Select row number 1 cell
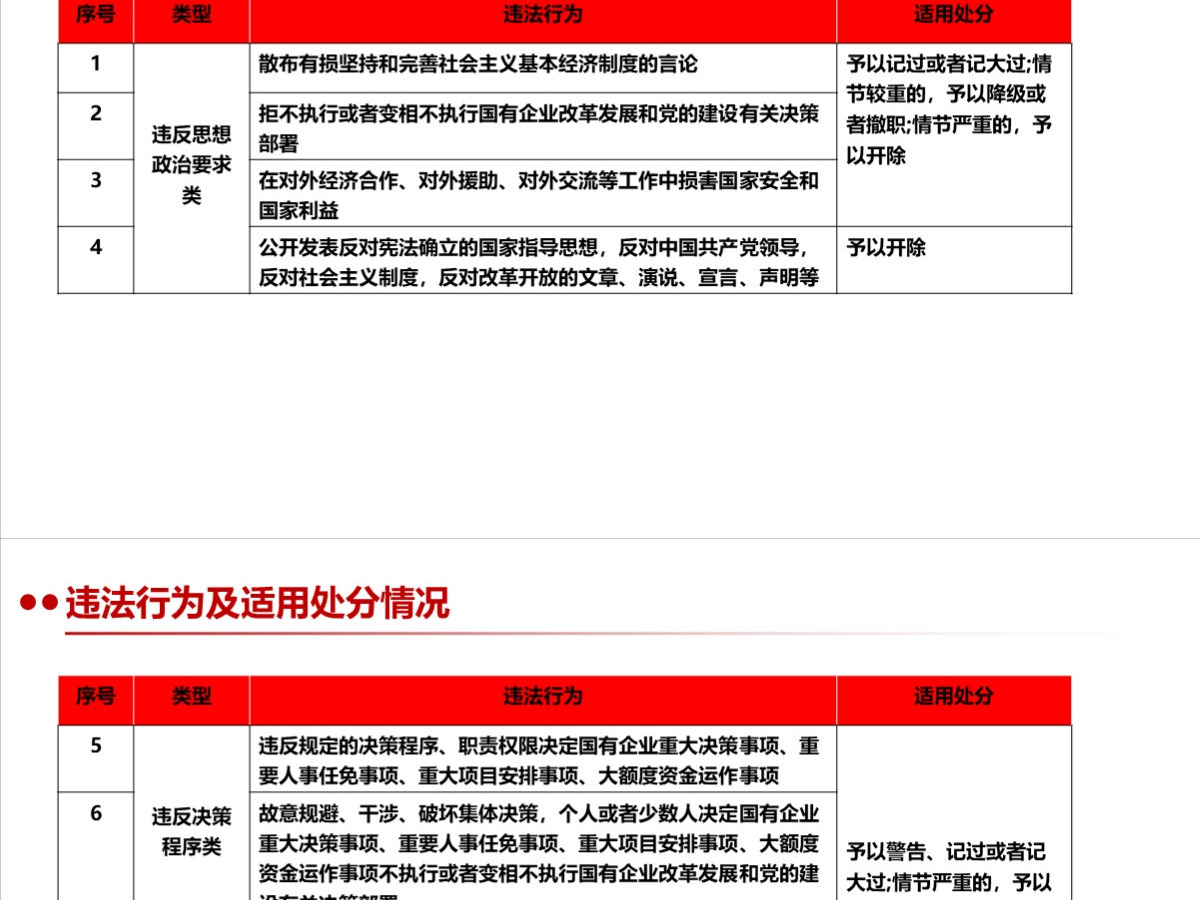Viewport: 1200px width, 900px height. pyautogui.click(x=96, y=68)
